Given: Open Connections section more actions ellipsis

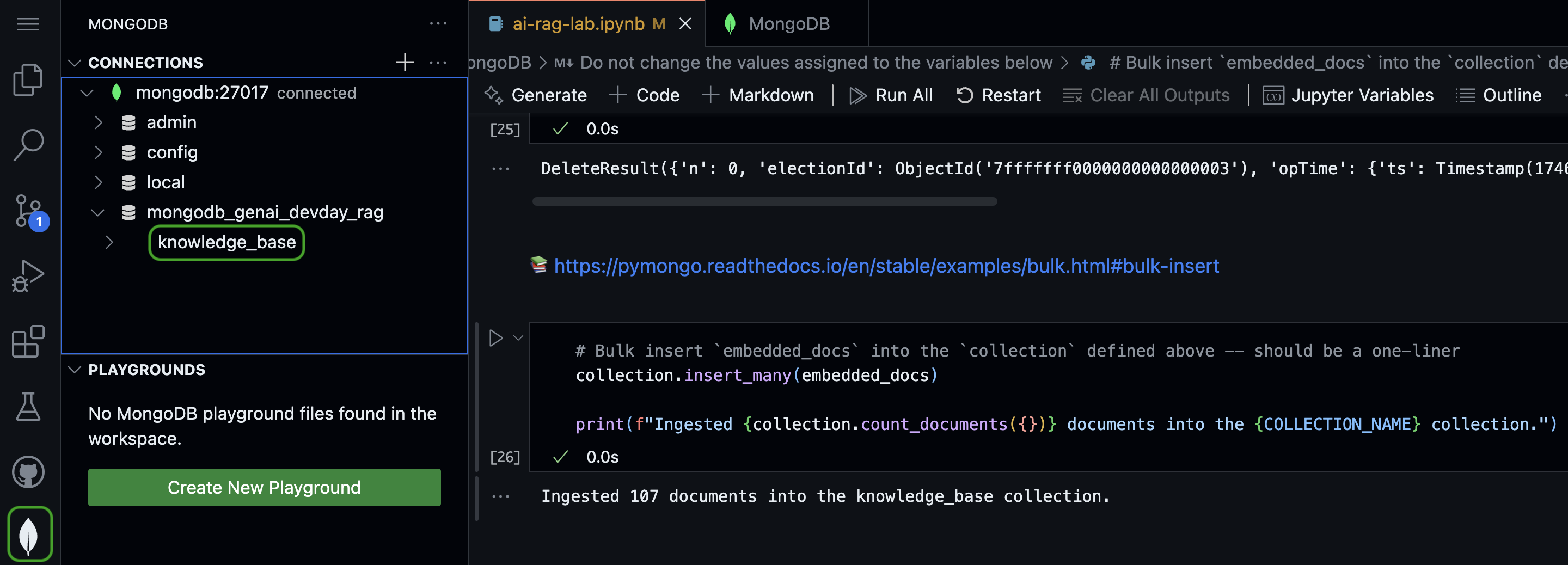Looking at the screenshot, I should pos(438,62).
